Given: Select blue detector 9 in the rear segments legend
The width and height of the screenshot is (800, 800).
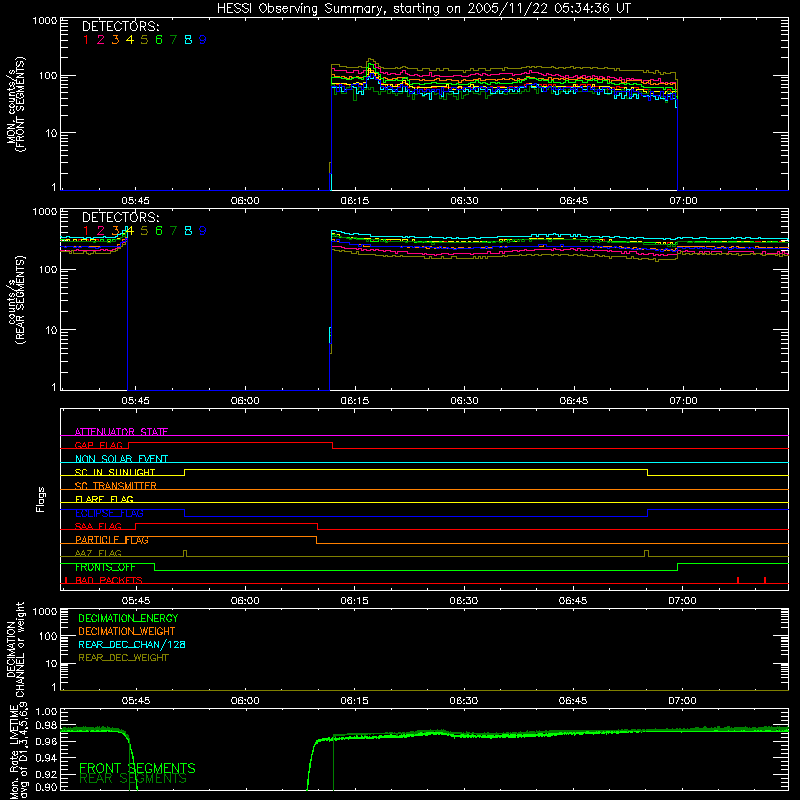Looking at the screenshot, I should (203, 231).
